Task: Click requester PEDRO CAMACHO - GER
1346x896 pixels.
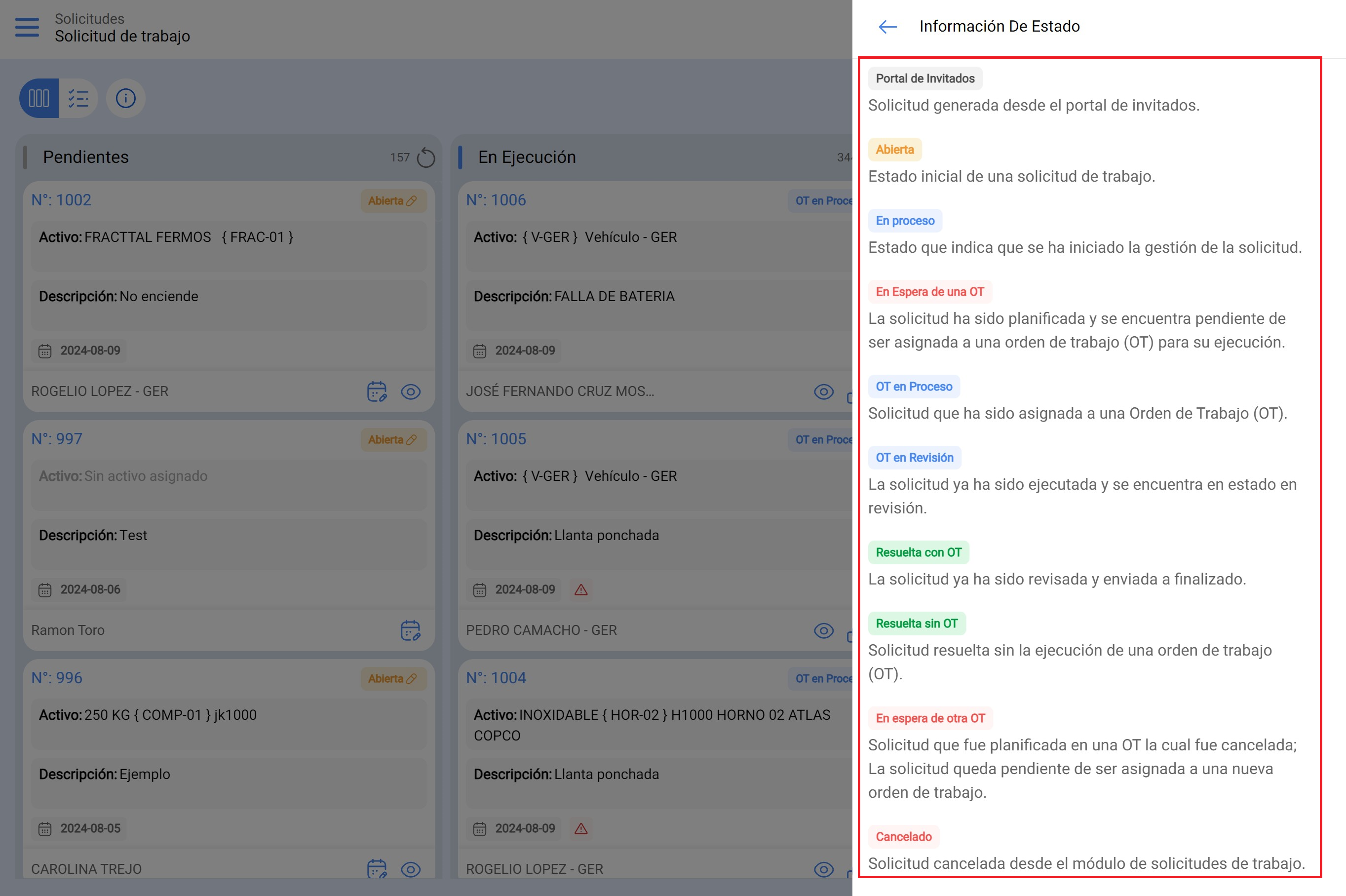Action: point(541,630)
